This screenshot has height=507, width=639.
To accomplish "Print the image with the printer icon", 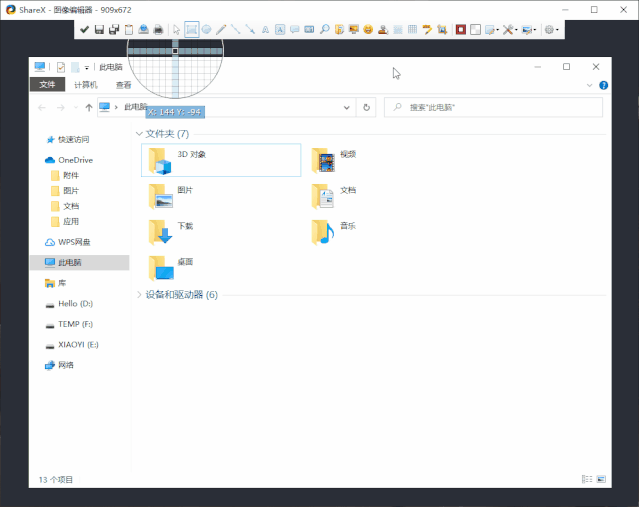I will point(158,29).
